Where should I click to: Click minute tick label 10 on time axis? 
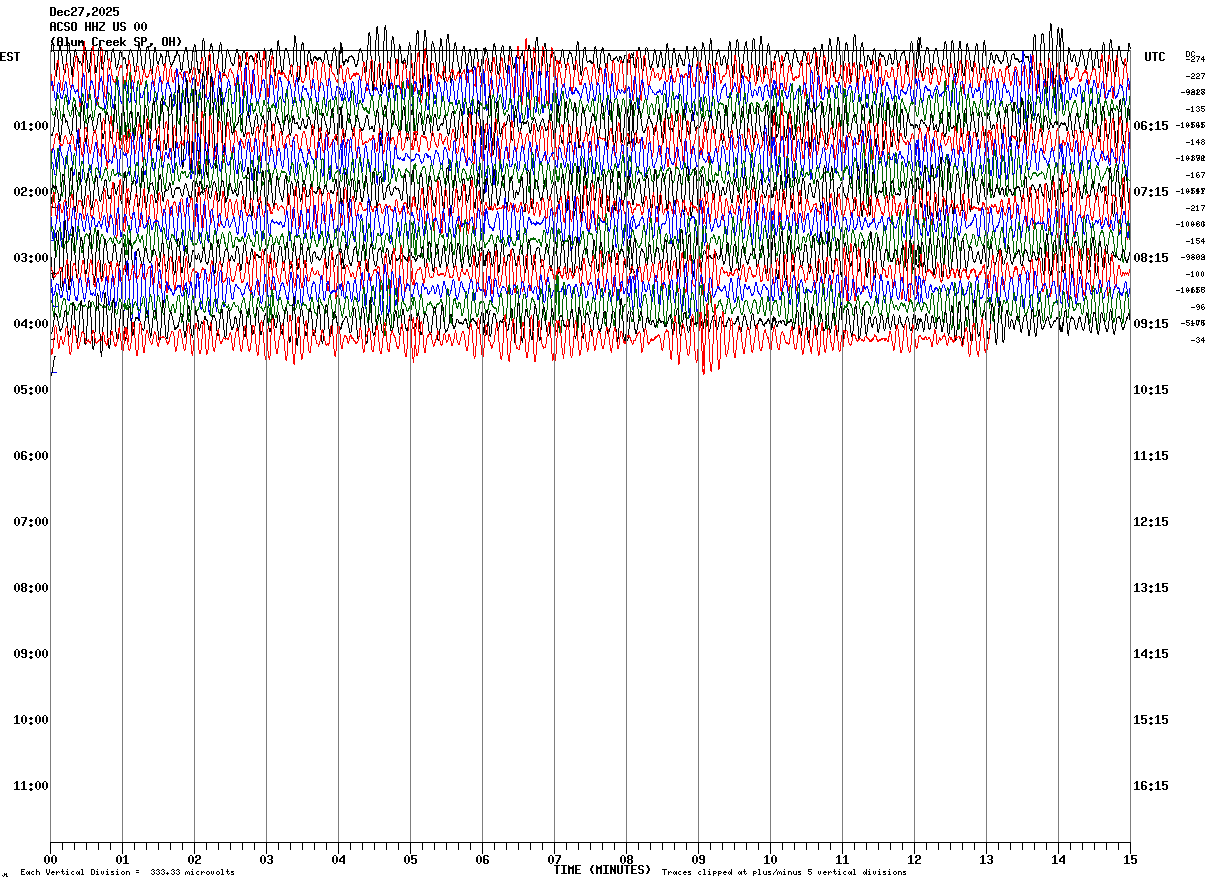770,859
